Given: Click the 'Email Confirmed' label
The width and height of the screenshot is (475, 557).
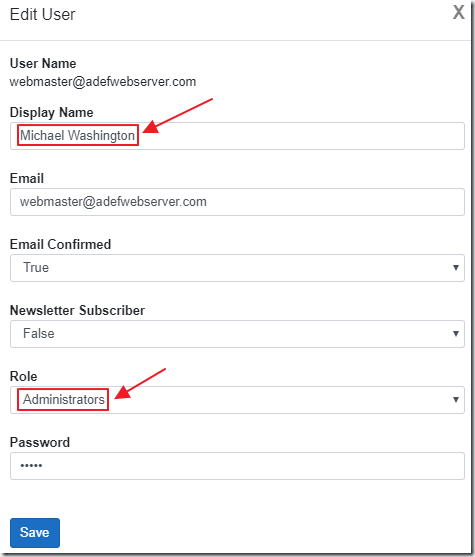Looking at the screenshot, I should point(60,244).
